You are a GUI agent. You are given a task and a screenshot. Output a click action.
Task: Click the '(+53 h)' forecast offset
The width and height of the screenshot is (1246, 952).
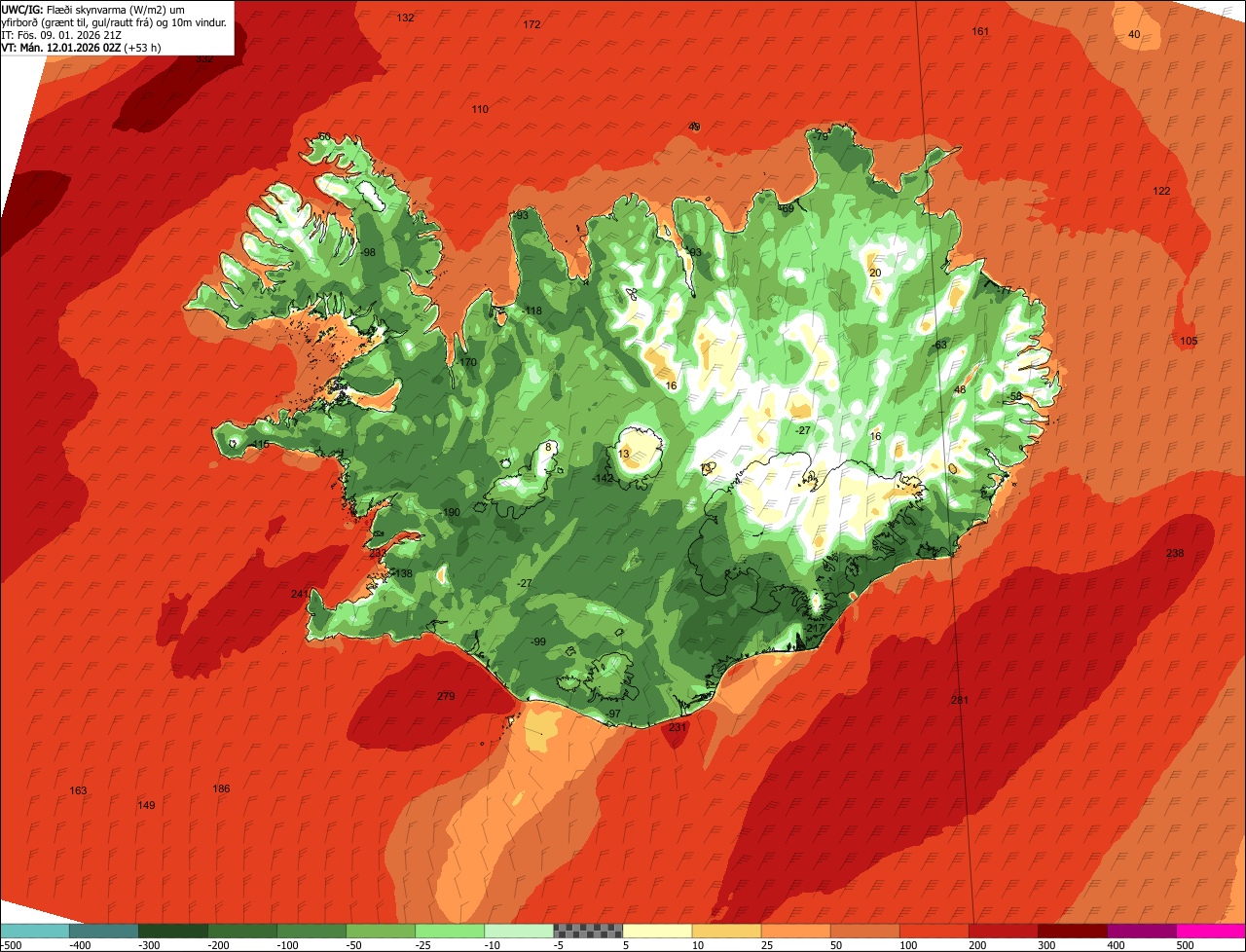coord(143,47)
